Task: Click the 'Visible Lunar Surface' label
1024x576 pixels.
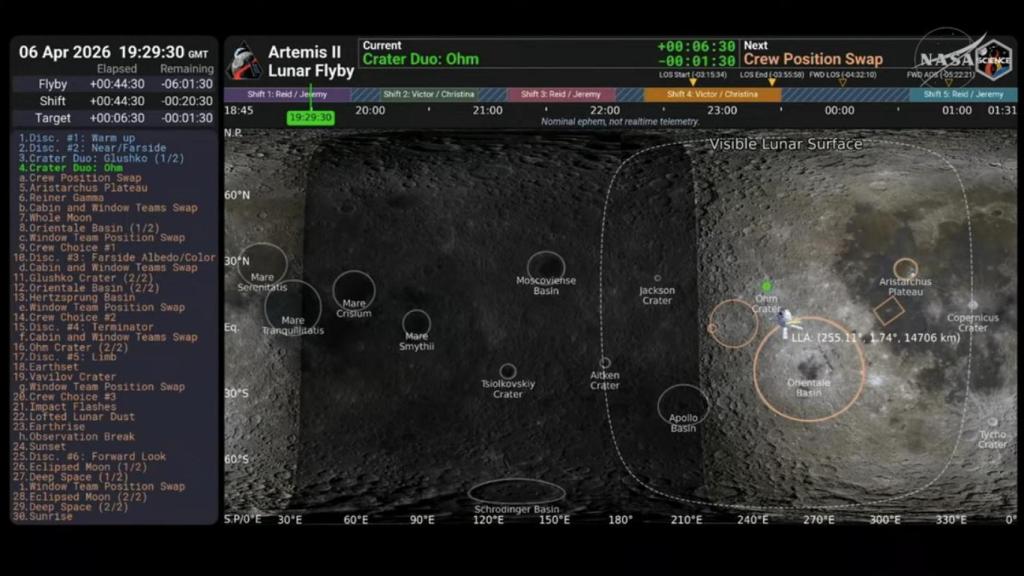Action: coord(786,144)
